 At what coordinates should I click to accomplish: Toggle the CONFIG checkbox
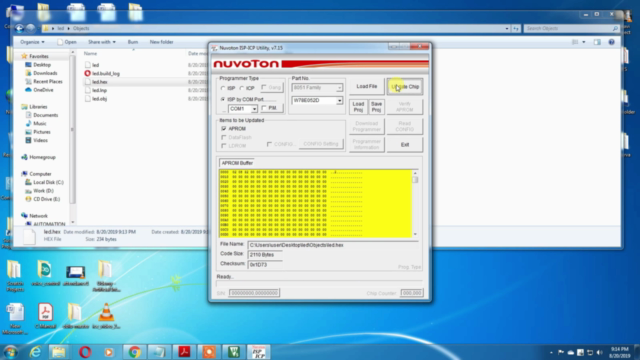coord(269,144)
